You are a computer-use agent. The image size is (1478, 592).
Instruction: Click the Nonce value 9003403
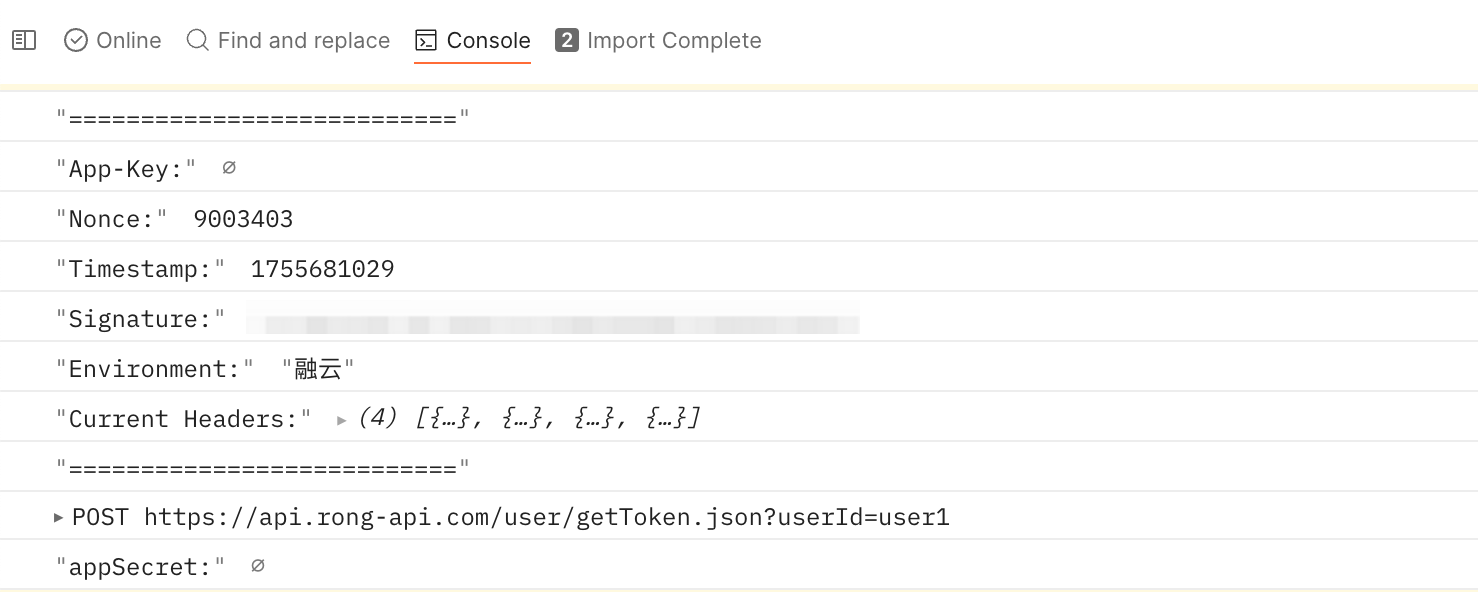(243, 219)
